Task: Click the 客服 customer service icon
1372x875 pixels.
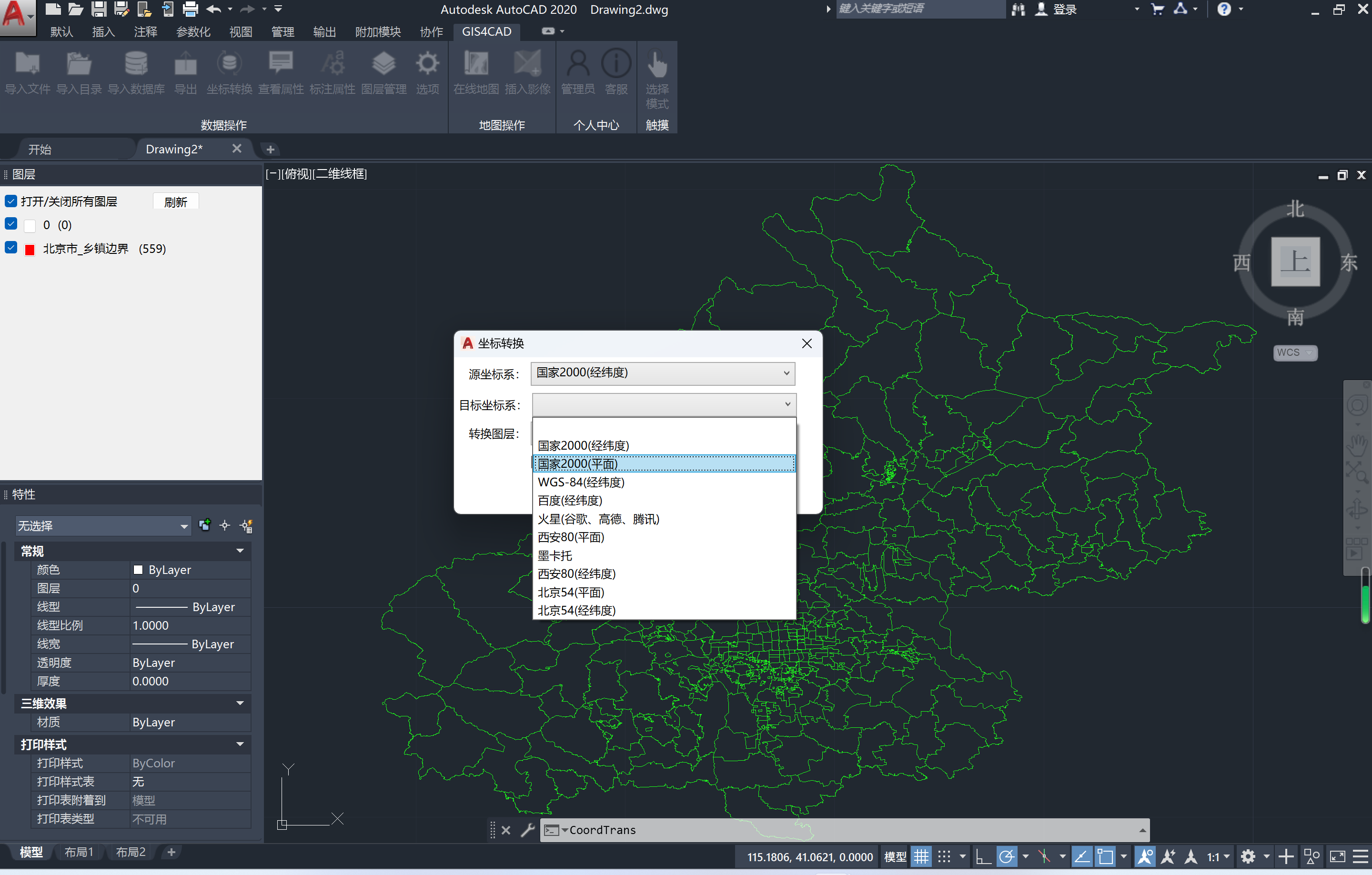Action: point(616,63)
